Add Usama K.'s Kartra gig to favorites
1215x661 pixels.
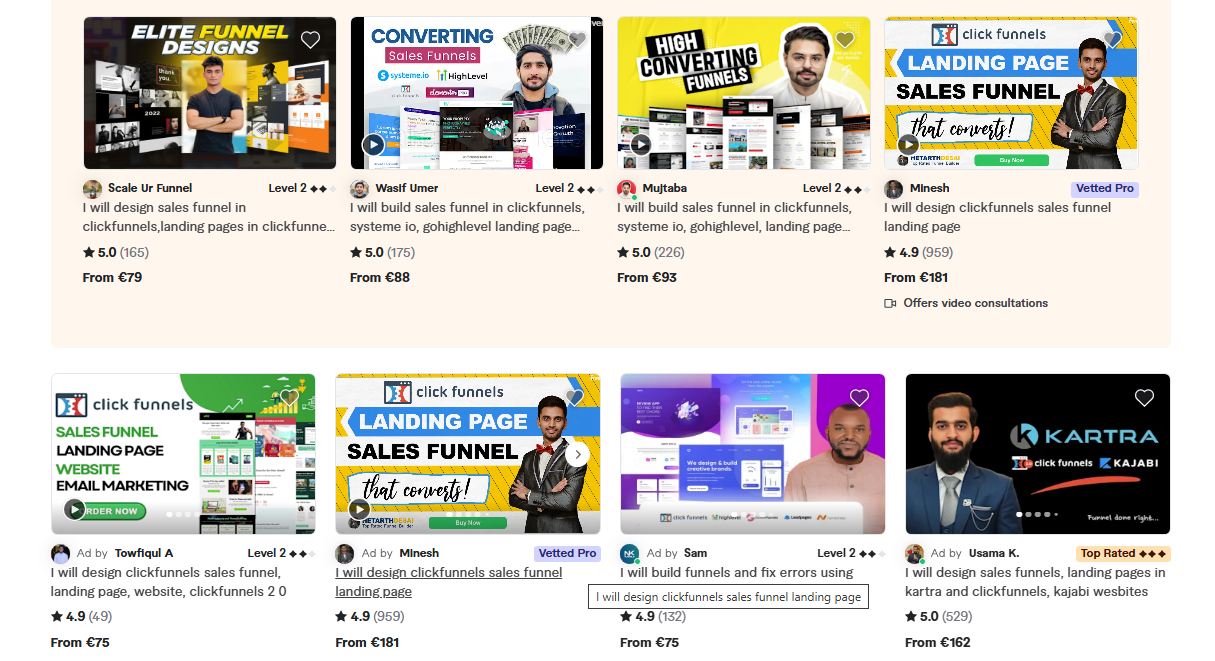coord(1144,398)
